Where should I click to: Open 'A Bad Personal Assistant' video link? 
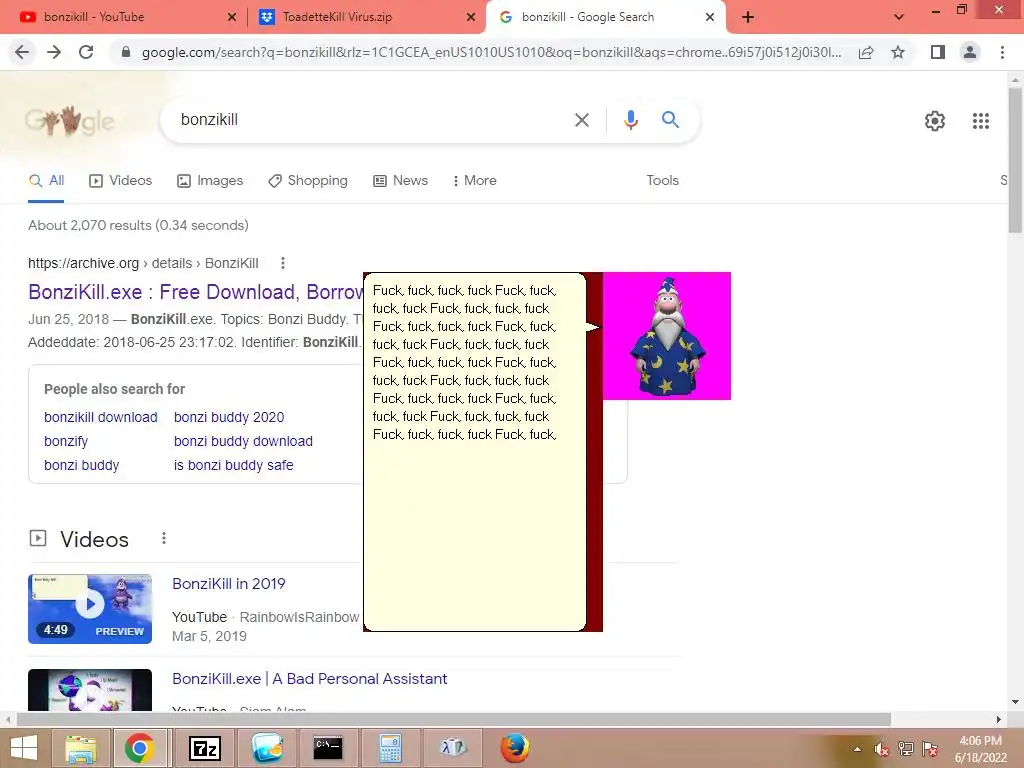point(310,679)
